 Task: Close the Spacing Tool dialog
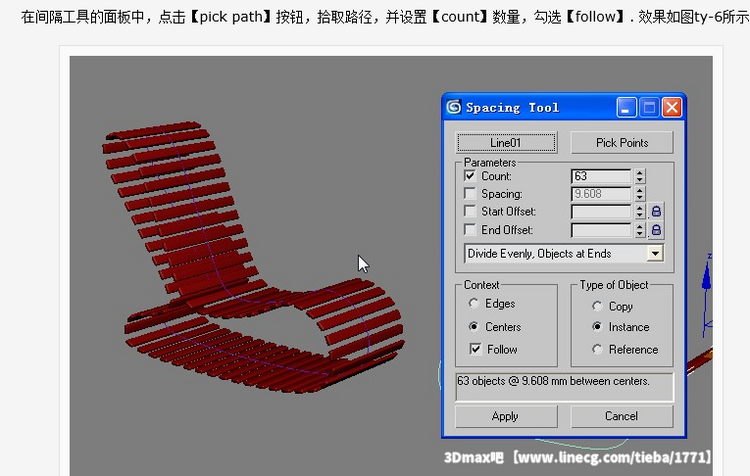point(672,107)
